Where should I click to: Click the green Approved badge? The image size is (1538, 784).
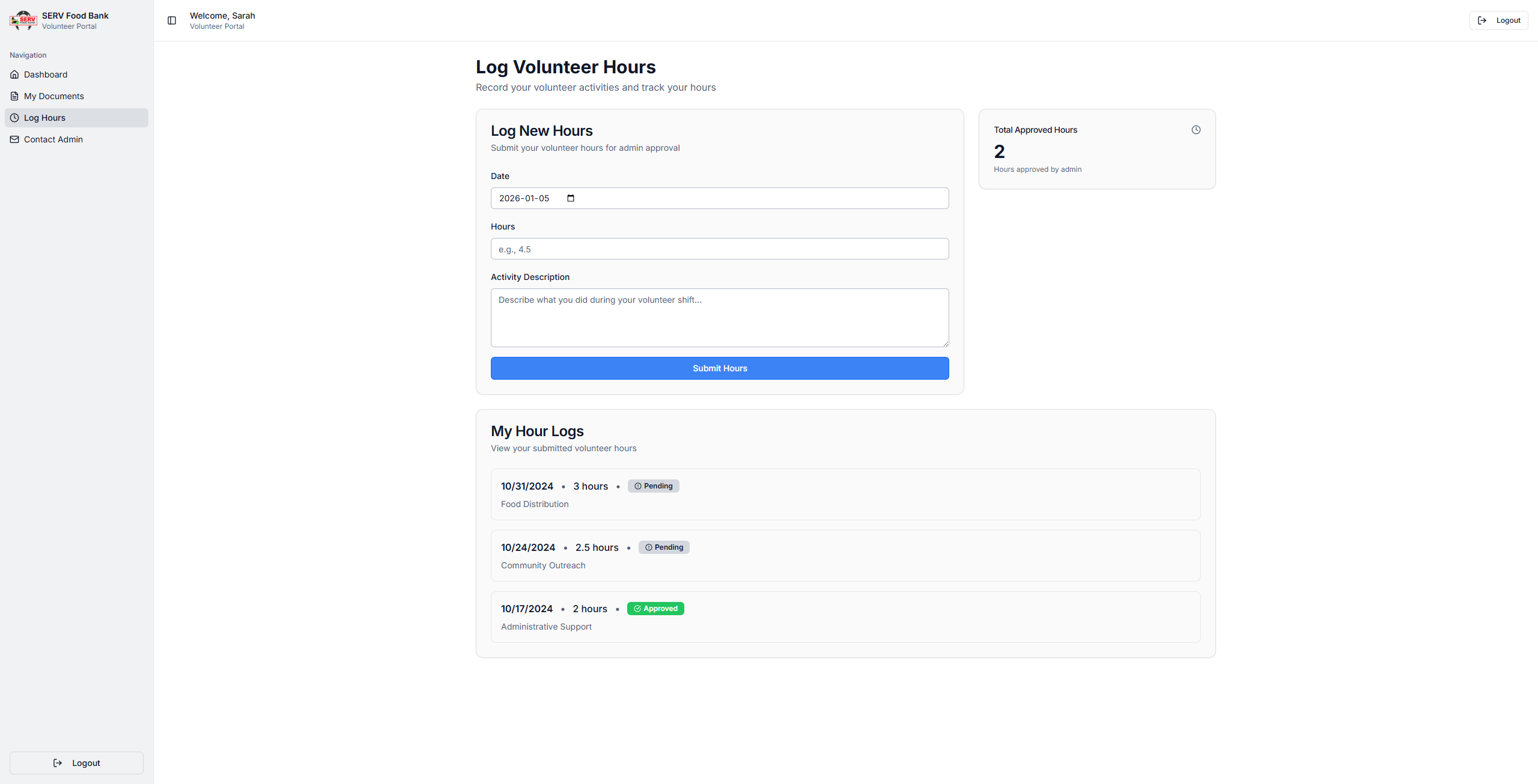655,609
